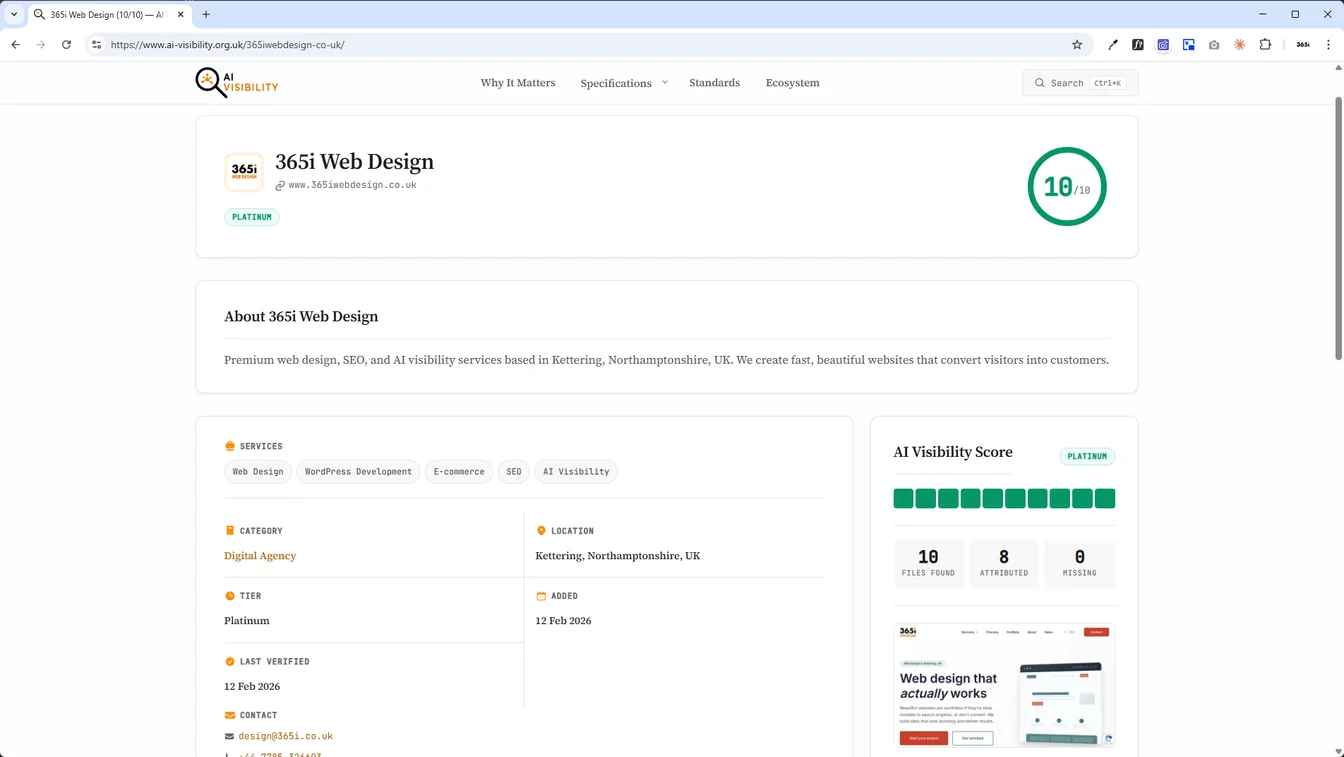This screenshot has height=757, width=1344.
Task: Click the 8 Attributed stat
Action: [1004, 563]
